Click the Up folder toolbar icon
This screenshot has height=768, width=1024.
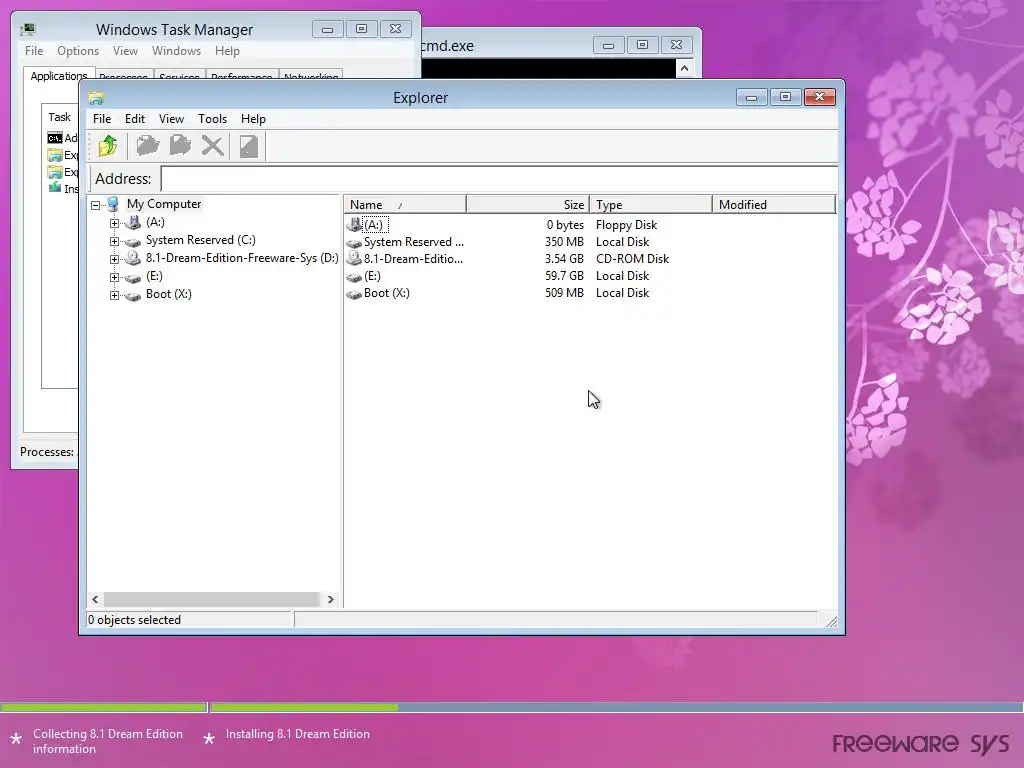[108, 146]
